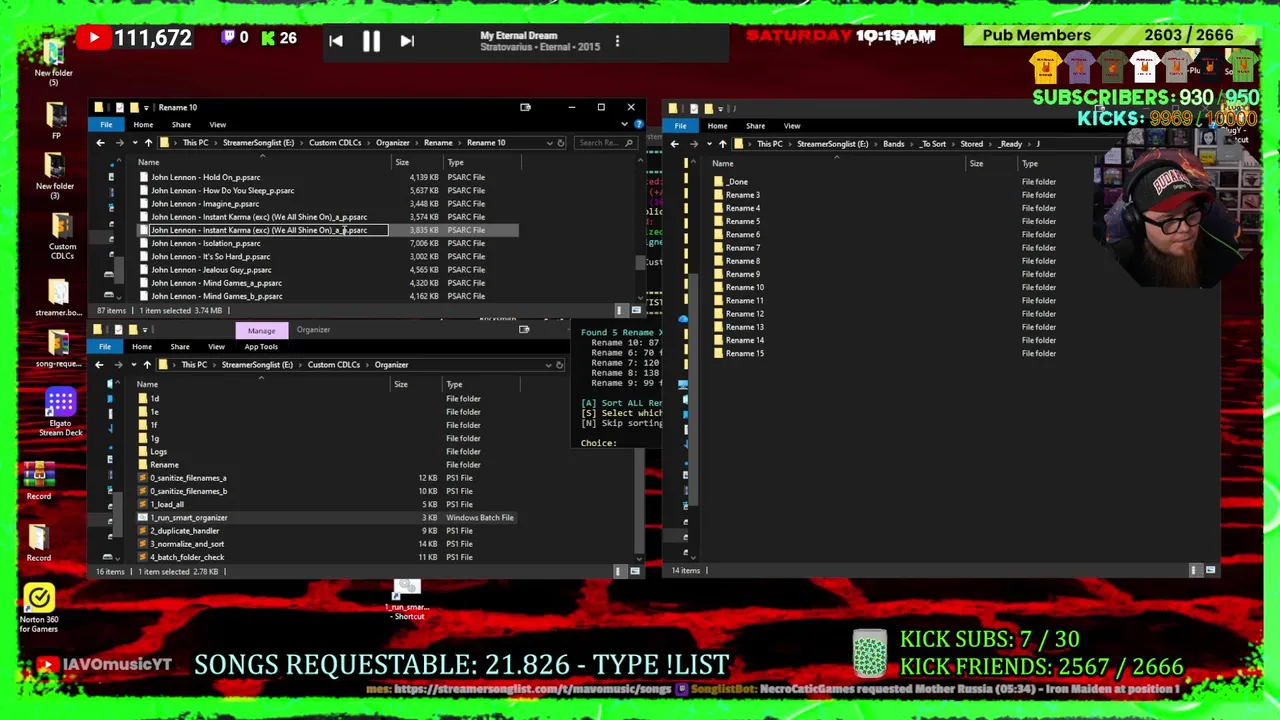Select John Lennon - How Do You Sleep_p.psarc
The image size is (1280, 720).
click(222, 190)
